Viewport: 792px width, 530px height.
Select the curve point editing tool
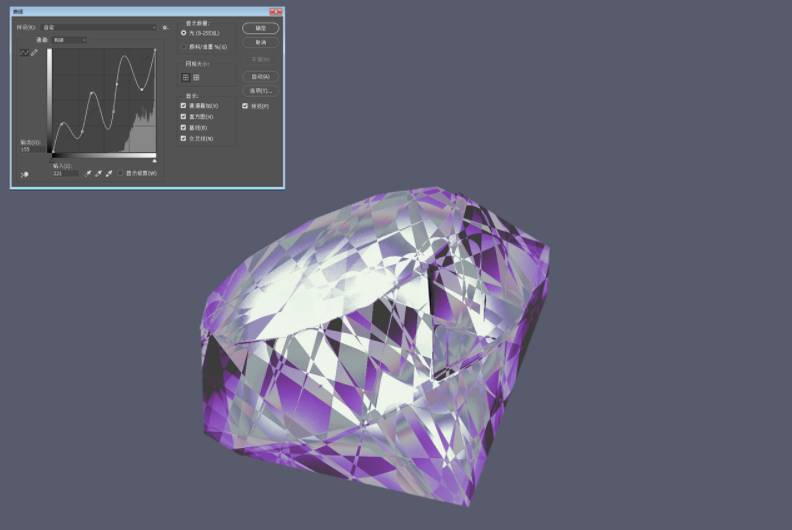tap(25, 51)
